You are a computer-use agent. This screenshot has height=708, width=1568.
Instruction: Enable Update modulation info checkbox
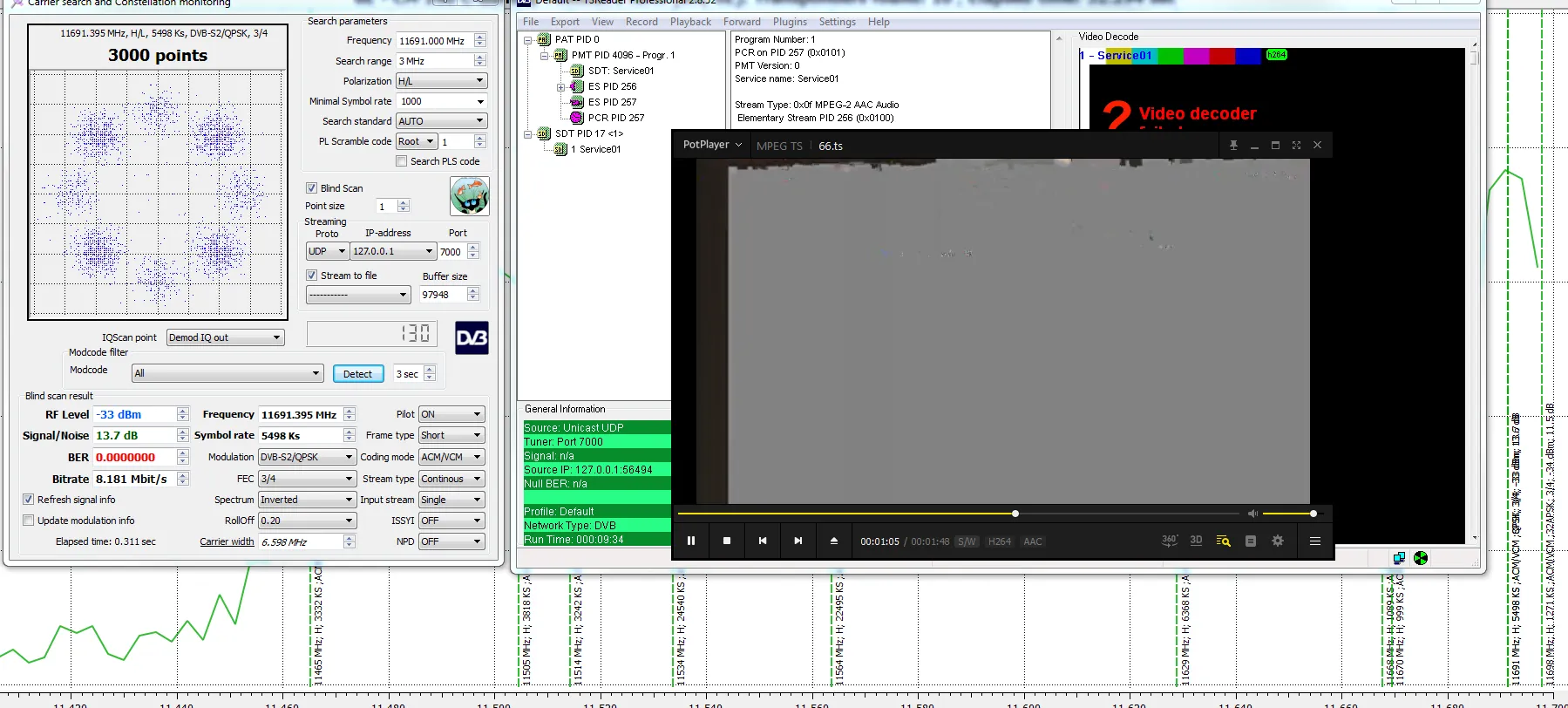(29, 521)
